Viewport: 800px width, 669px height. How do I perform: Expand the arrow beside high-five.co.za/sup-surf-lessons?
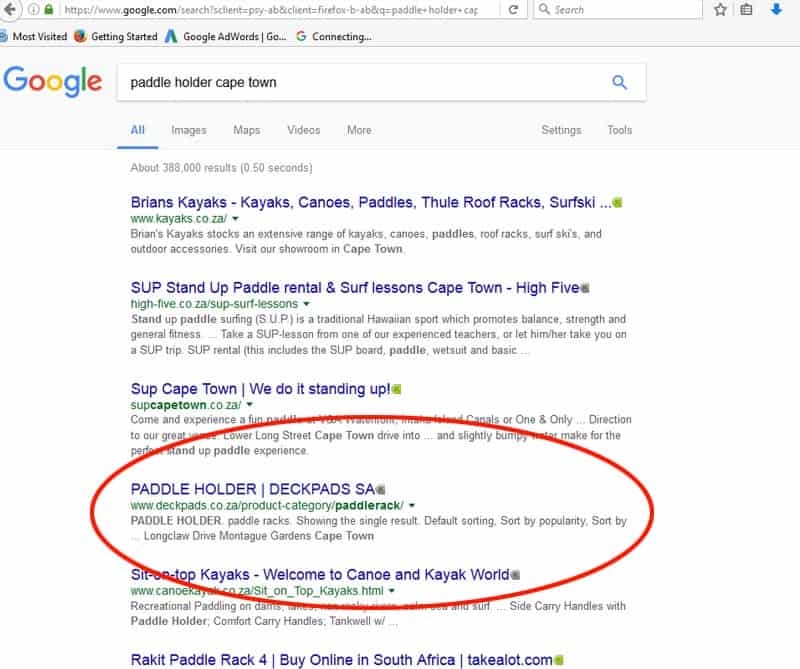(x=306, y=304)
